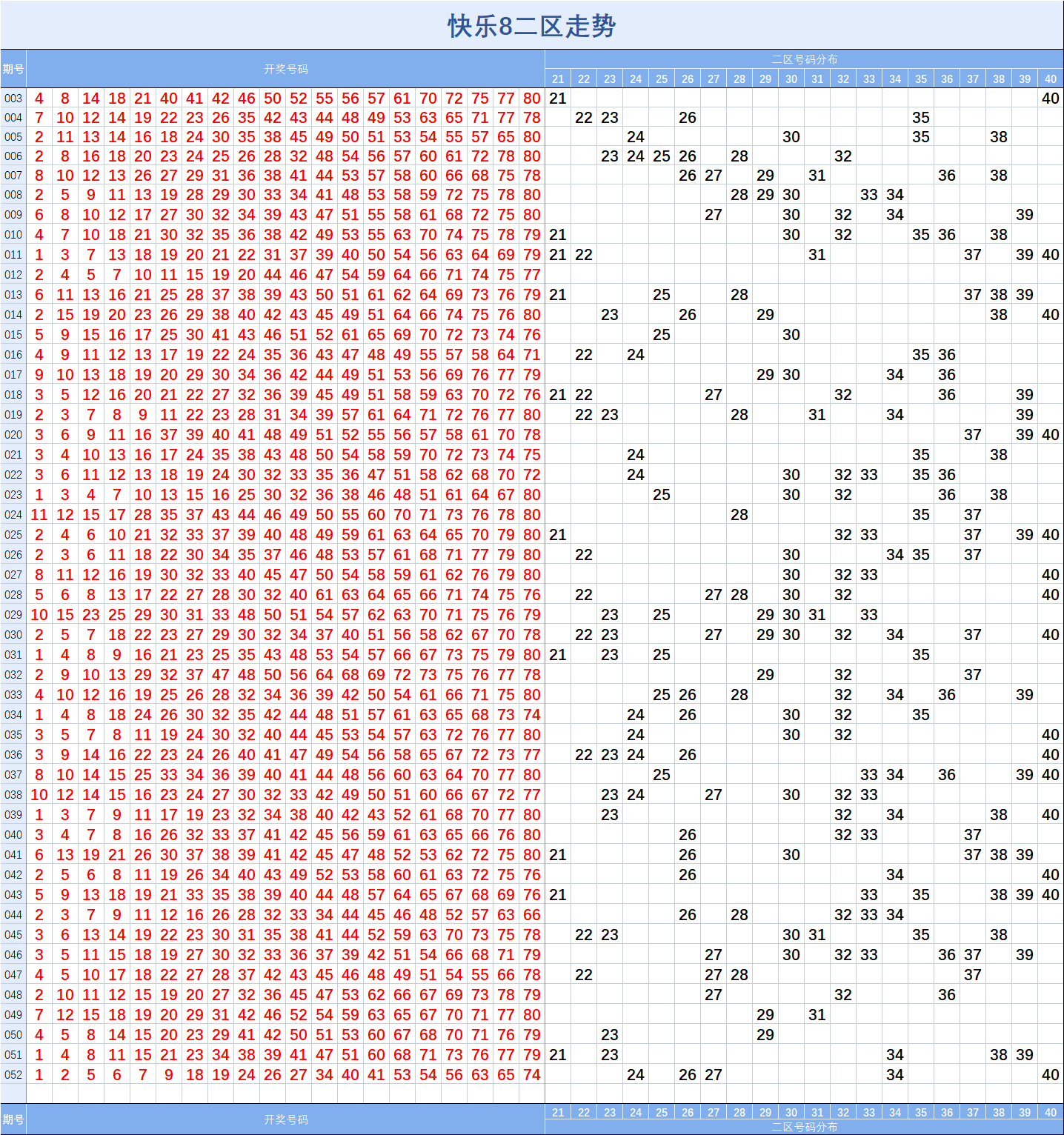
Task: Click the title 快乐8二区走势
Action: point(532,26)
